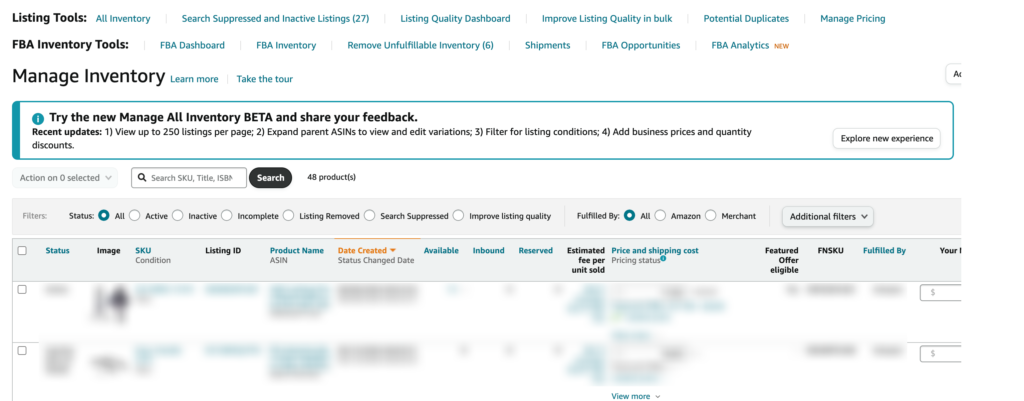The width and height of the screenshot is (1024, 401).
Task: Click the search magnifier icon in SKU field
Action: (x=142, y=178)
